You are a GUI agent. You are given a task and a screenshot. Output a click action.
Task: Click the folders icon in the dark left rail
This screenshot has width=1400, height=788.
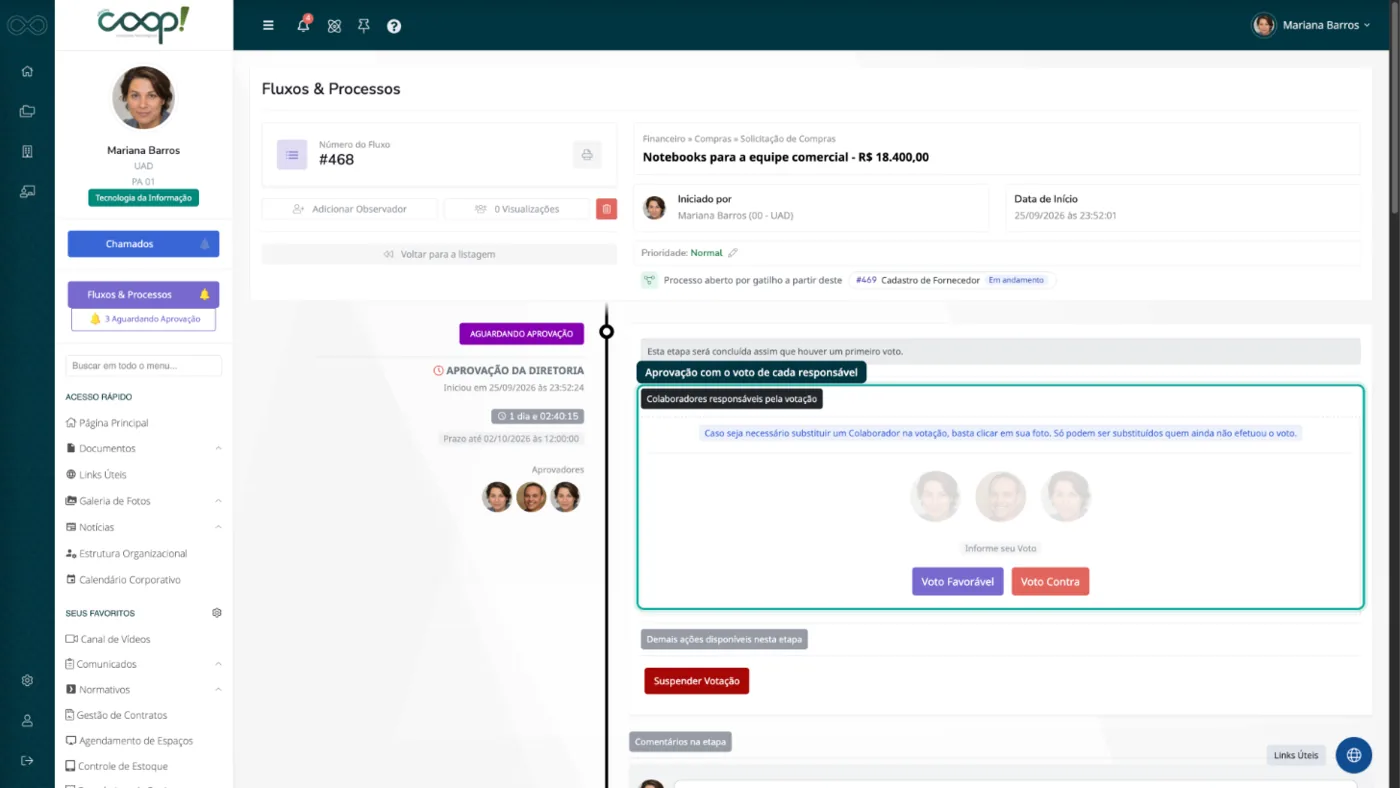[x=27, y=111]
